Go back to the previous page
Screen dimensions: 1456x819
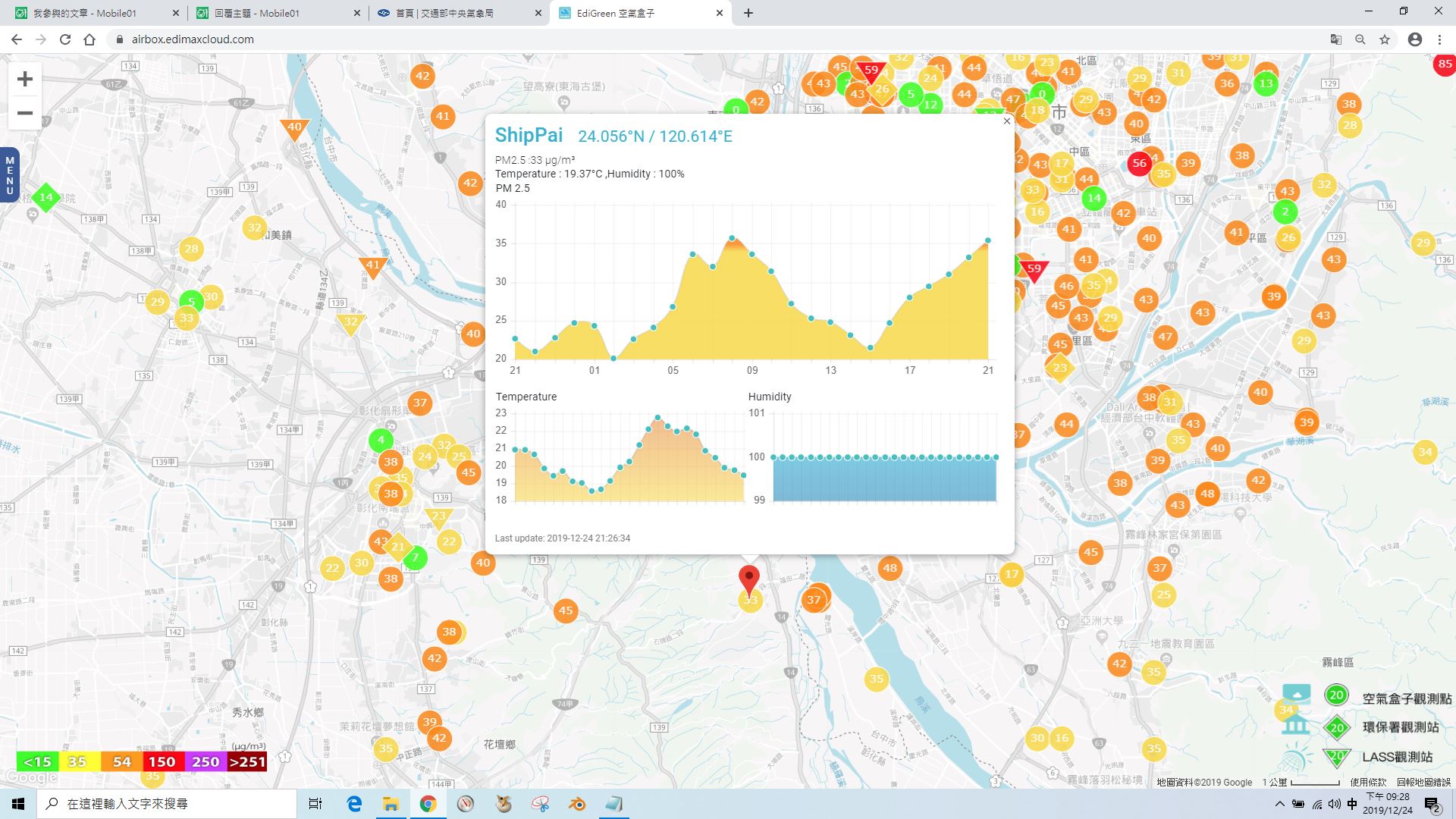(x=17, y=39)
